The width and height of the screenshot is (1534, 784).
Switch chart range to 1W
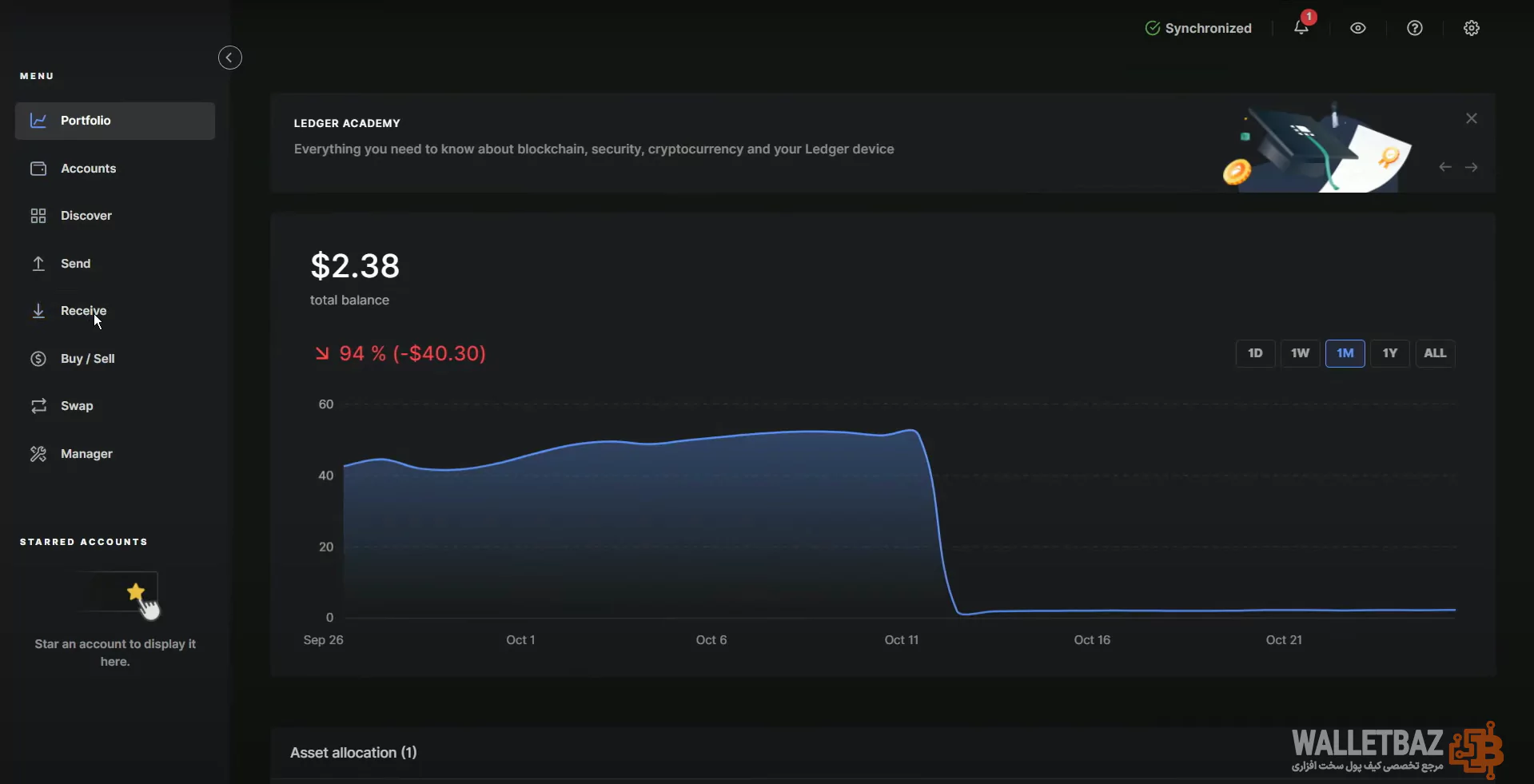[1300, 353]
